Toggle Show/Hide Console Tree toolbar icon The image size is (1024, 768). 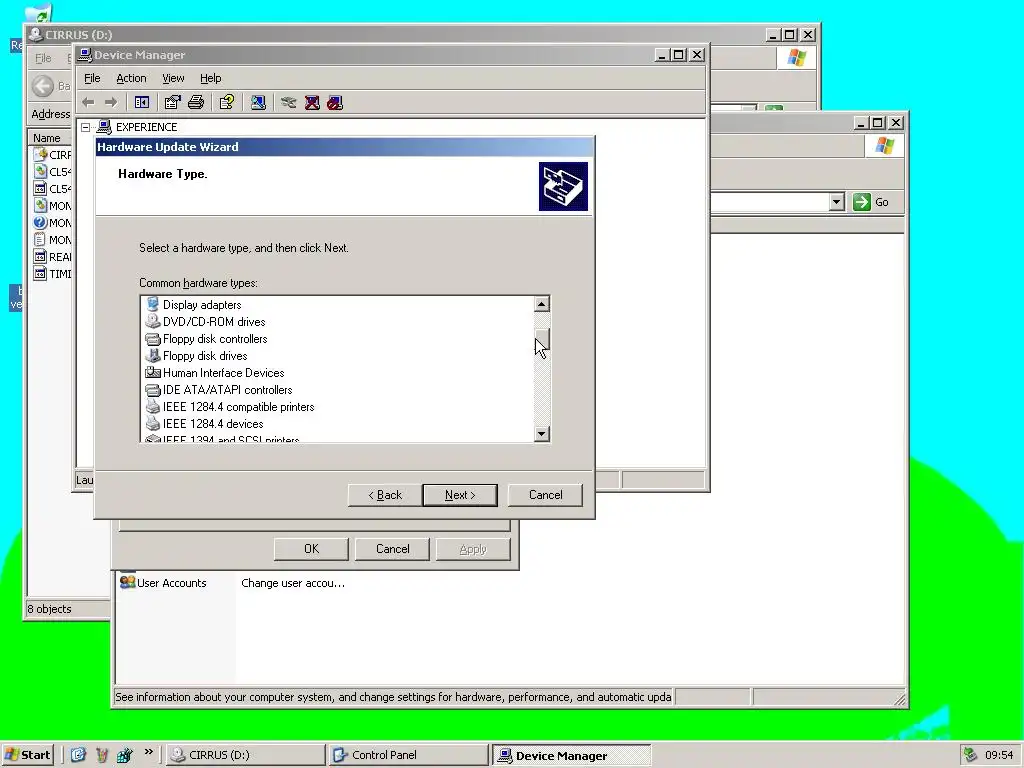click(142, 103)
